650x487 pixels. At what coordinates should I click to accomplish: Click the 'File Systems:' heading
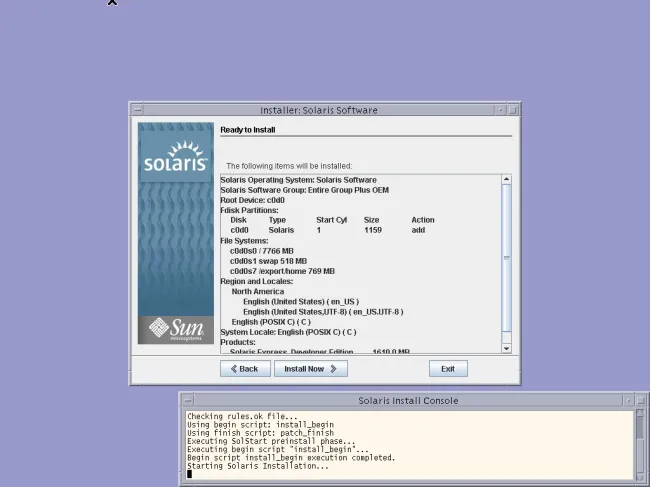(244, 241)
